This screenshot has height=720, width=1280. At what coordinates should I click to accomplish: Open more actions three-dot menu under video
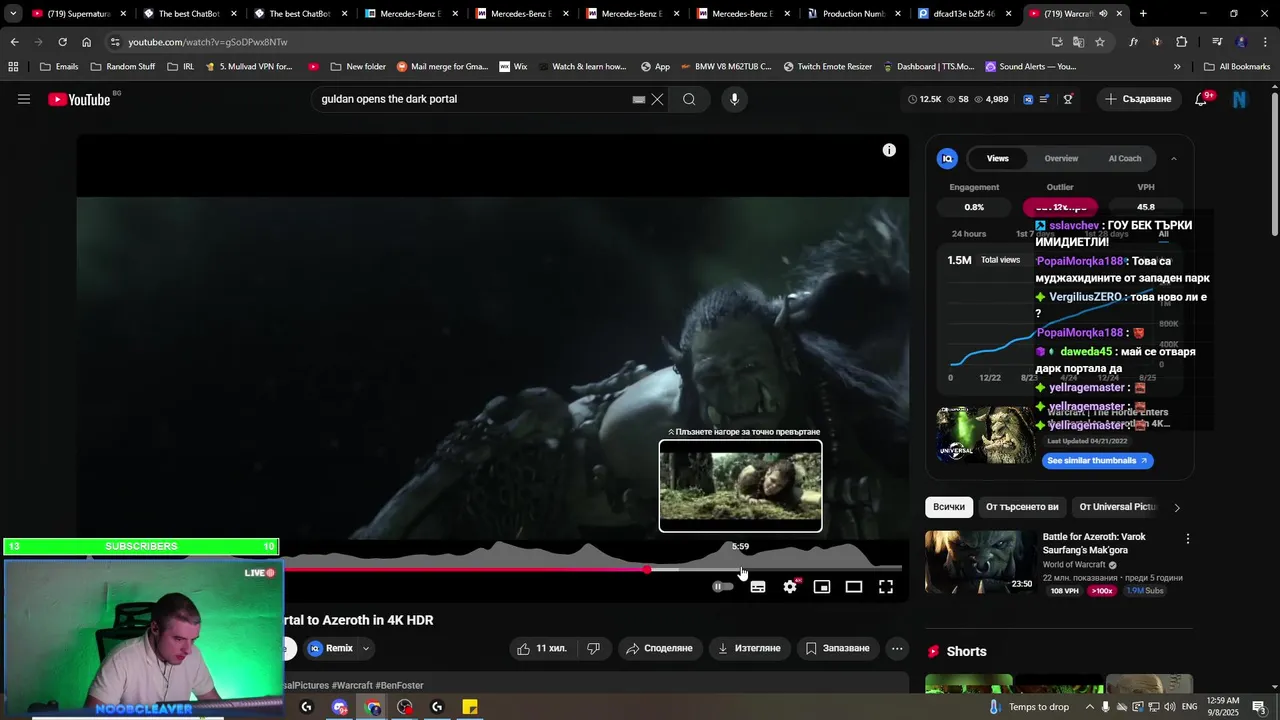897,648
